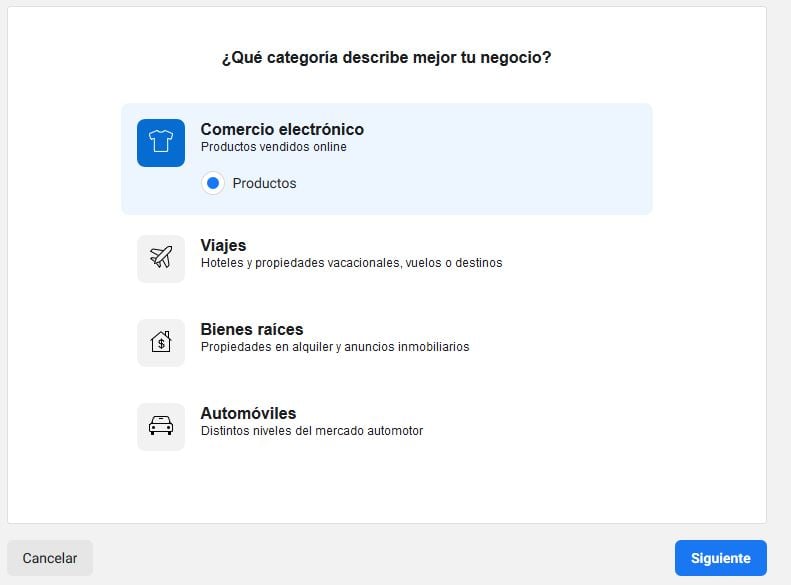Click the airplane icon for Viajes
Image resolution: width=791 pixels, height=585 pixels.
coord(161,258)
